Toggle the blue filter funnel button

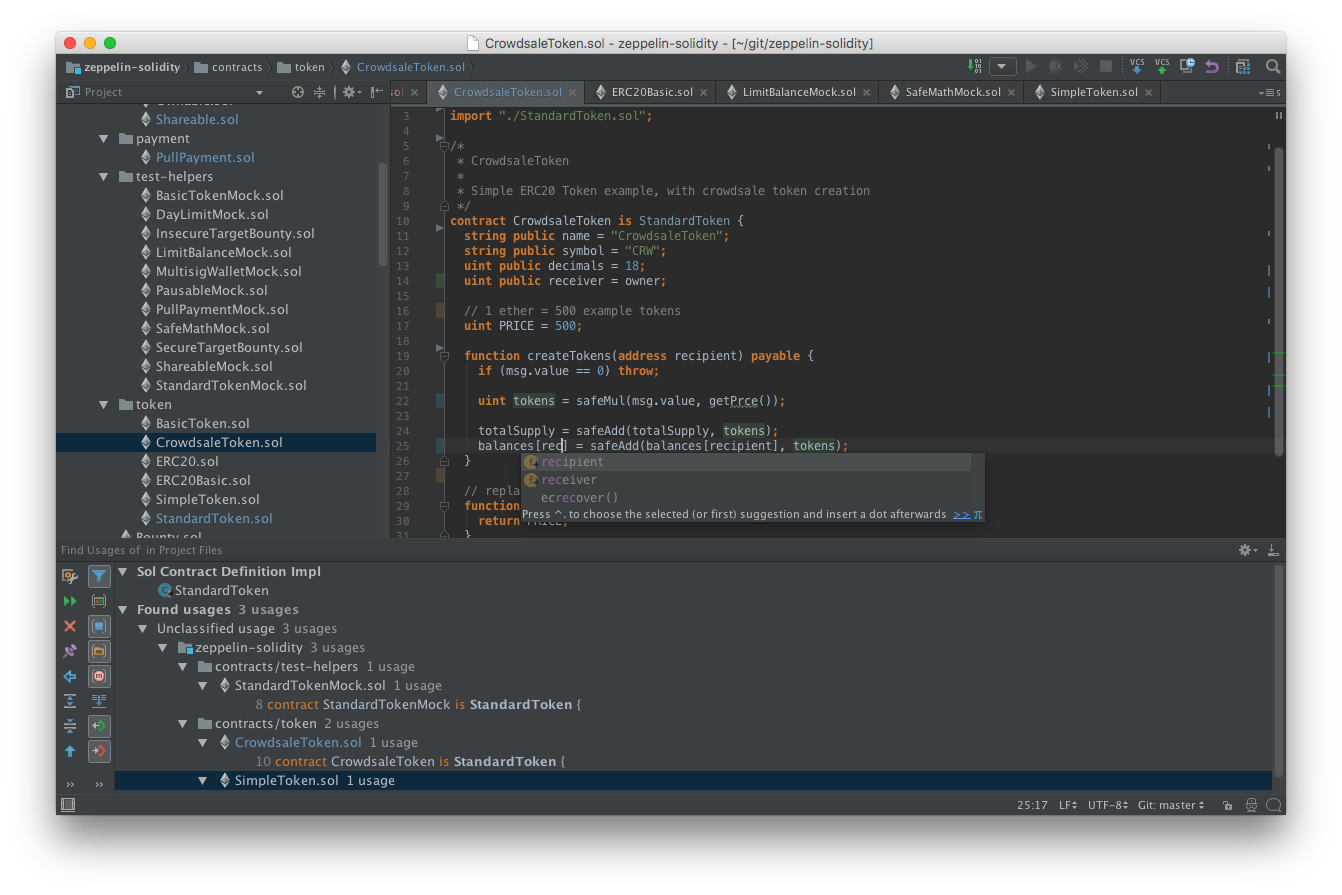(99, 576)
